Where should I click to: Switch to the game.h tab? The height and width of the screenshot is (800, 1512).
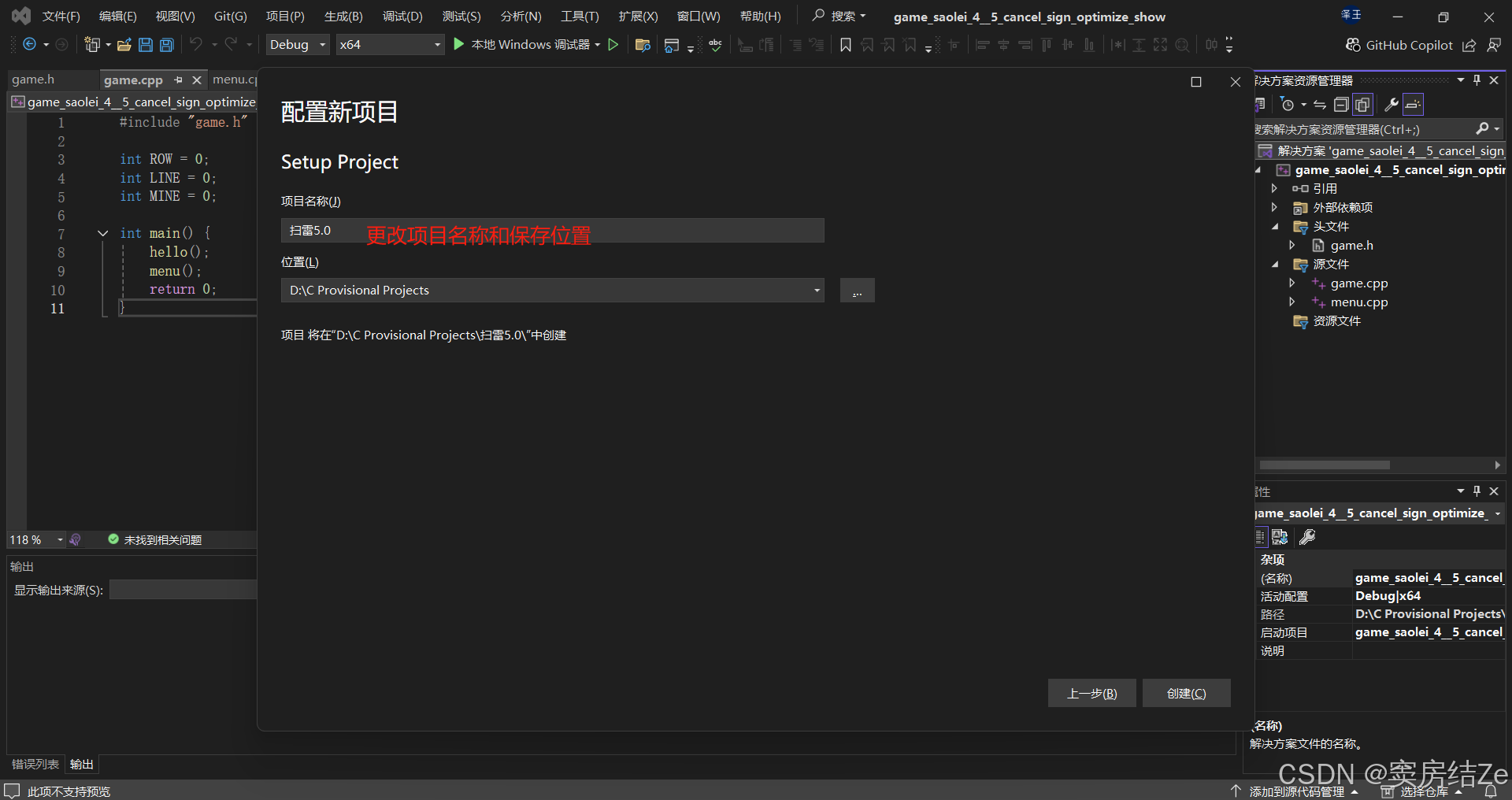(x=33, y=79)
